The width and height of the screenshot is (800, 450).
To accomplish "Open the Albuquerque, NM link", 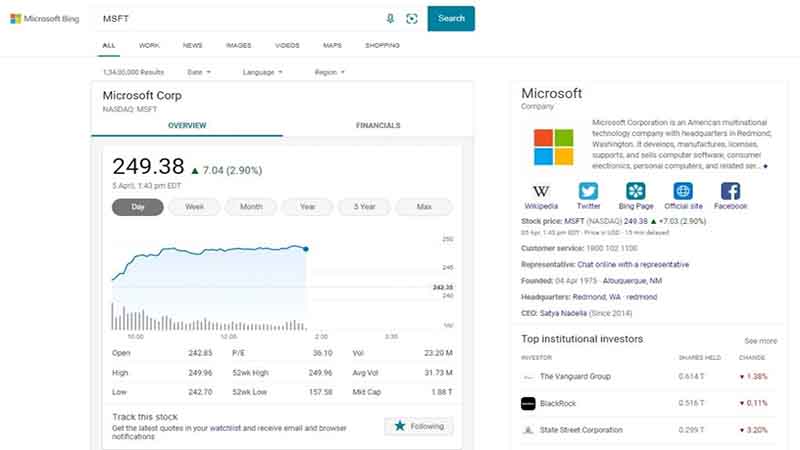I will point(632,281).
